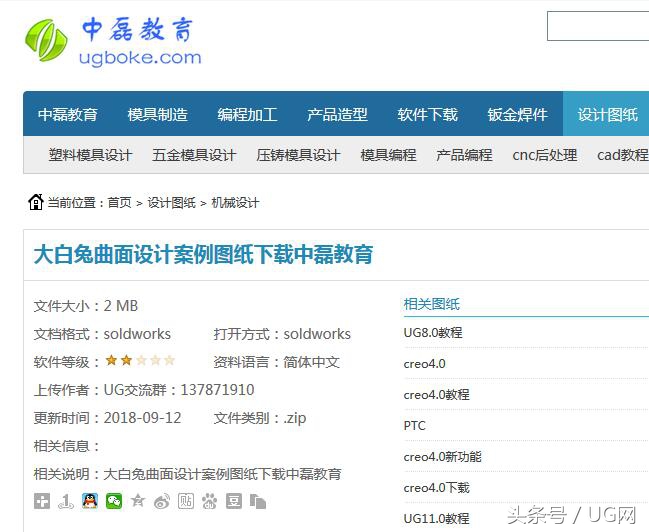The height and width of the screenshot is (532, 649).
Task: Go to 塑料模具设计 subcategory
Action: click(x=90, y=155)
